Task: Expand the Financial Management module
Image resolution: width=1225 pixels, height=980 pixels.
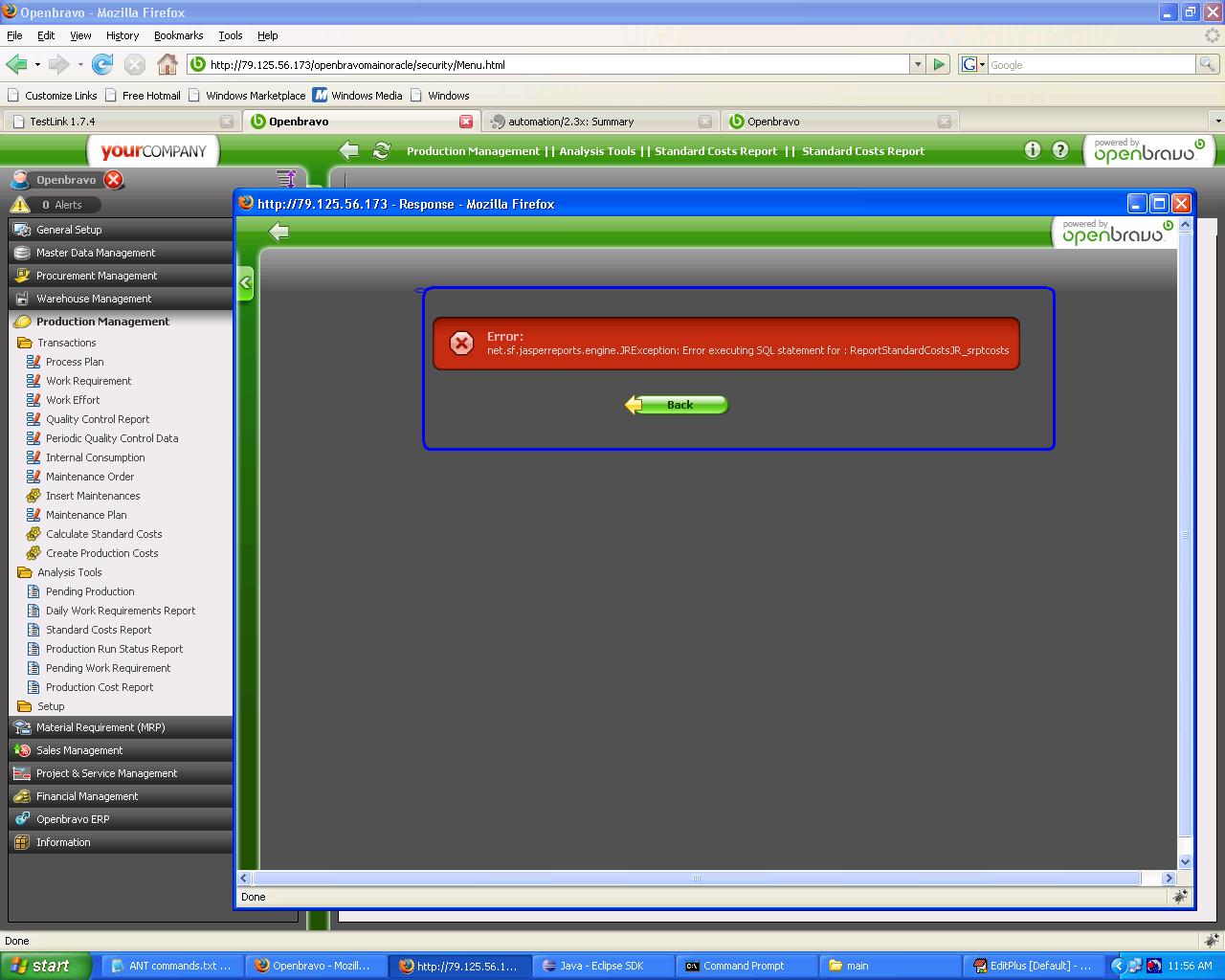Action: pyautogui.click(x=87, y=796)
